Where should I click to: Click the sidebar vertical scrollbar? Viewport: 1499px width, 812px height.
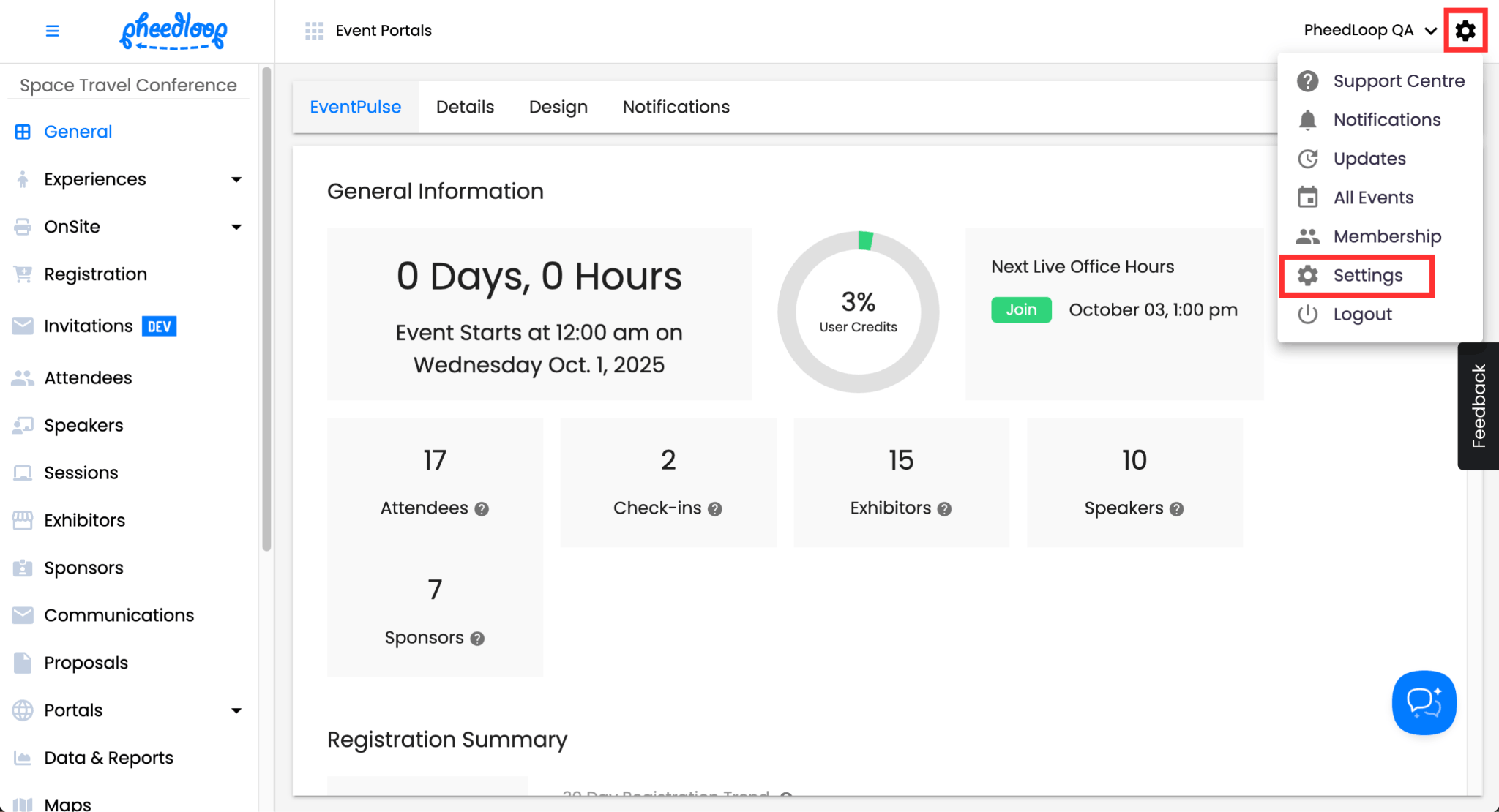[266, 307]
